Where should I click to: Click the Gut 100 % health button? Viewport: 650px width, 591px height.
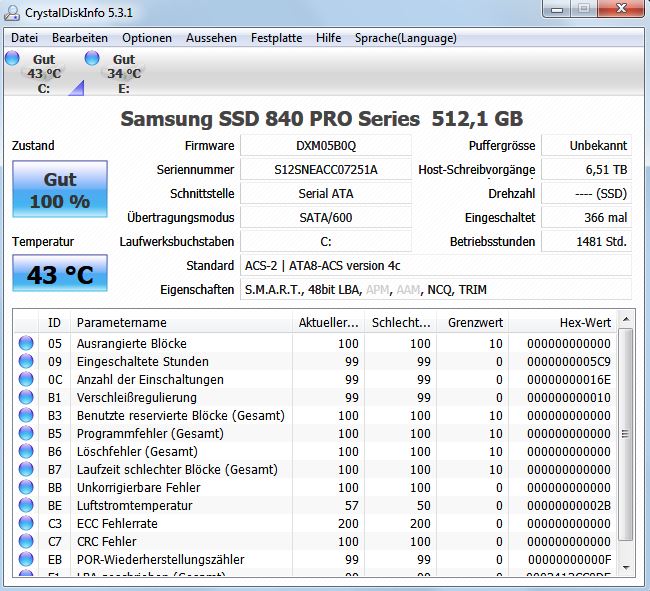tap(60, 189)
